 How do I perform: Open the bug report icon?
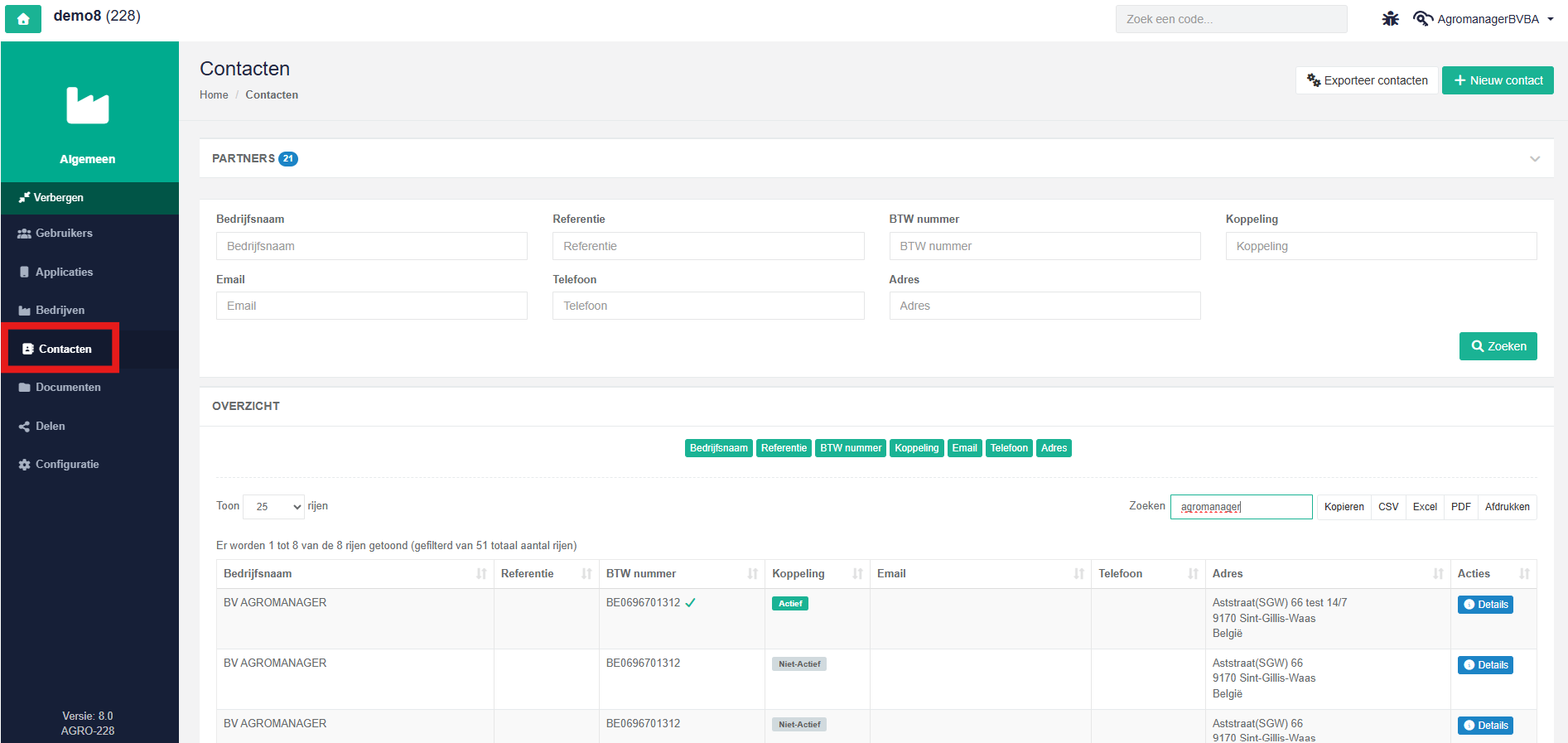pos(1390,19)
